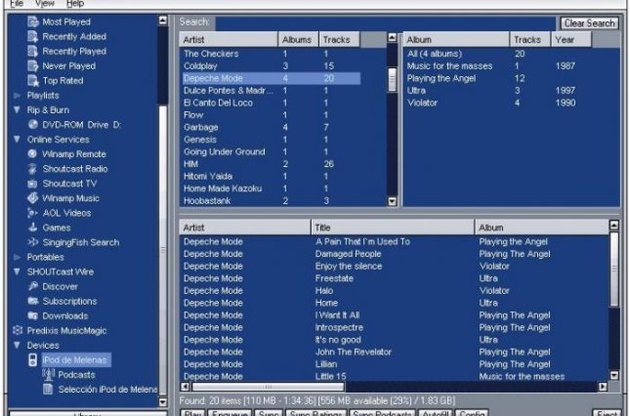The width and height of the screenshot is (630, 416).
Task: Click the track list scroll-left arrow
Action: point(185,387)
